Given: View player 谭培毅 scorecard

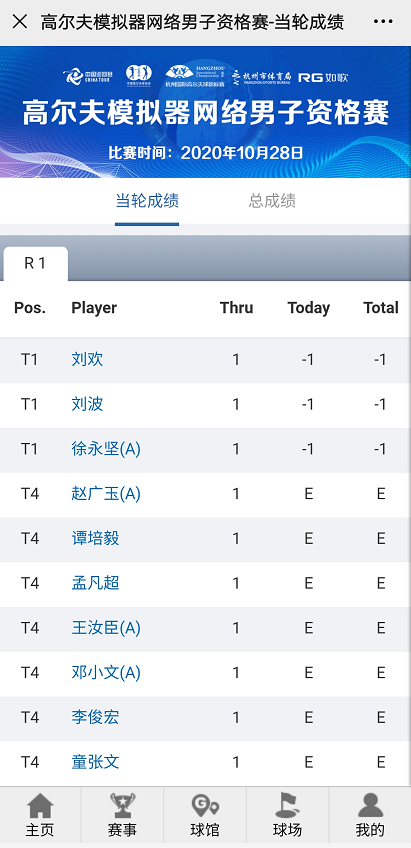Looking at the screenshot, I should coord(95,538).
